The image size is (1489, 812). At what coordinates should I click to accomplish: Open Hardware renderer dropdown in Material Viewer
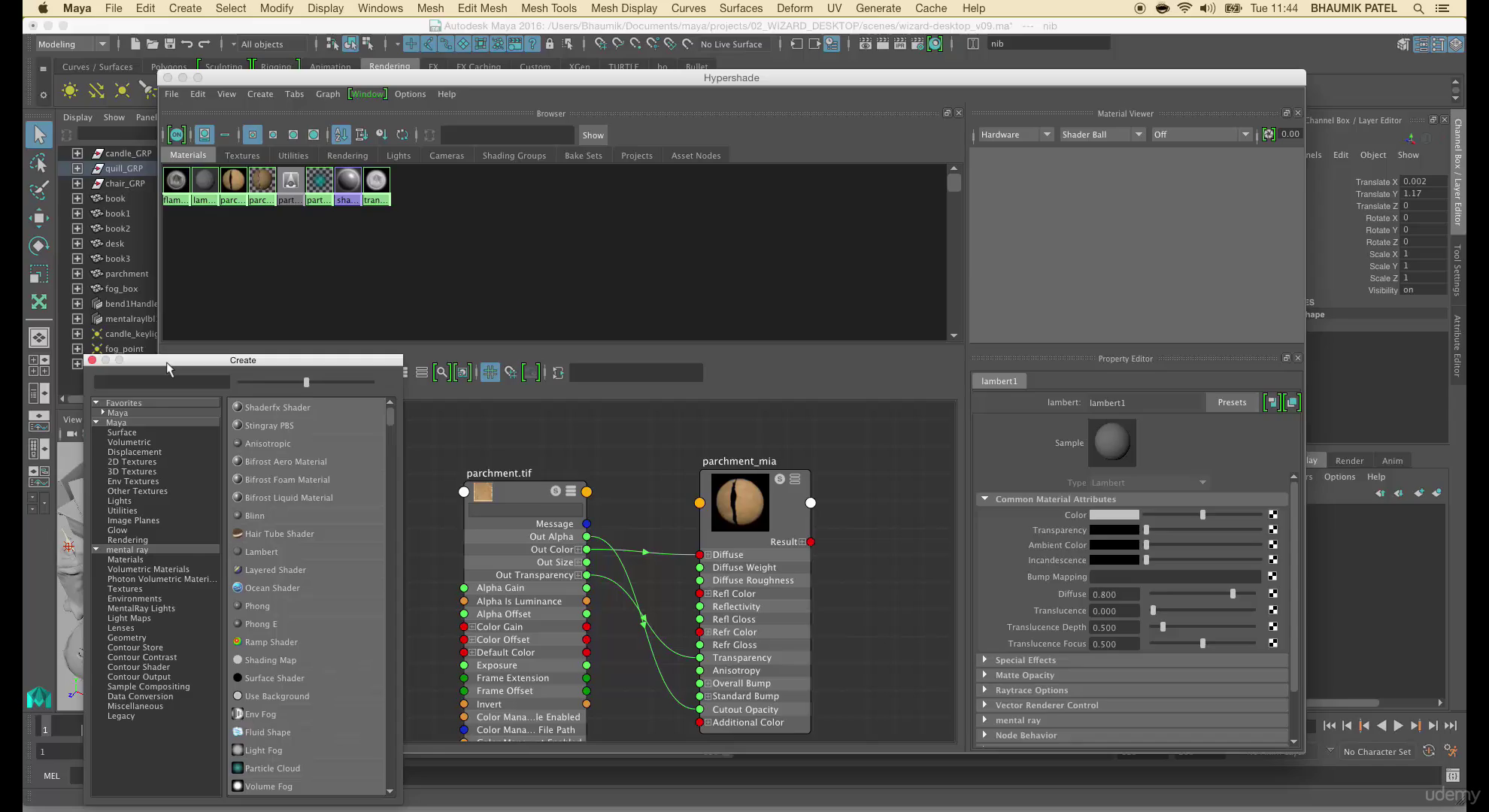click(x=1015, y=135)
